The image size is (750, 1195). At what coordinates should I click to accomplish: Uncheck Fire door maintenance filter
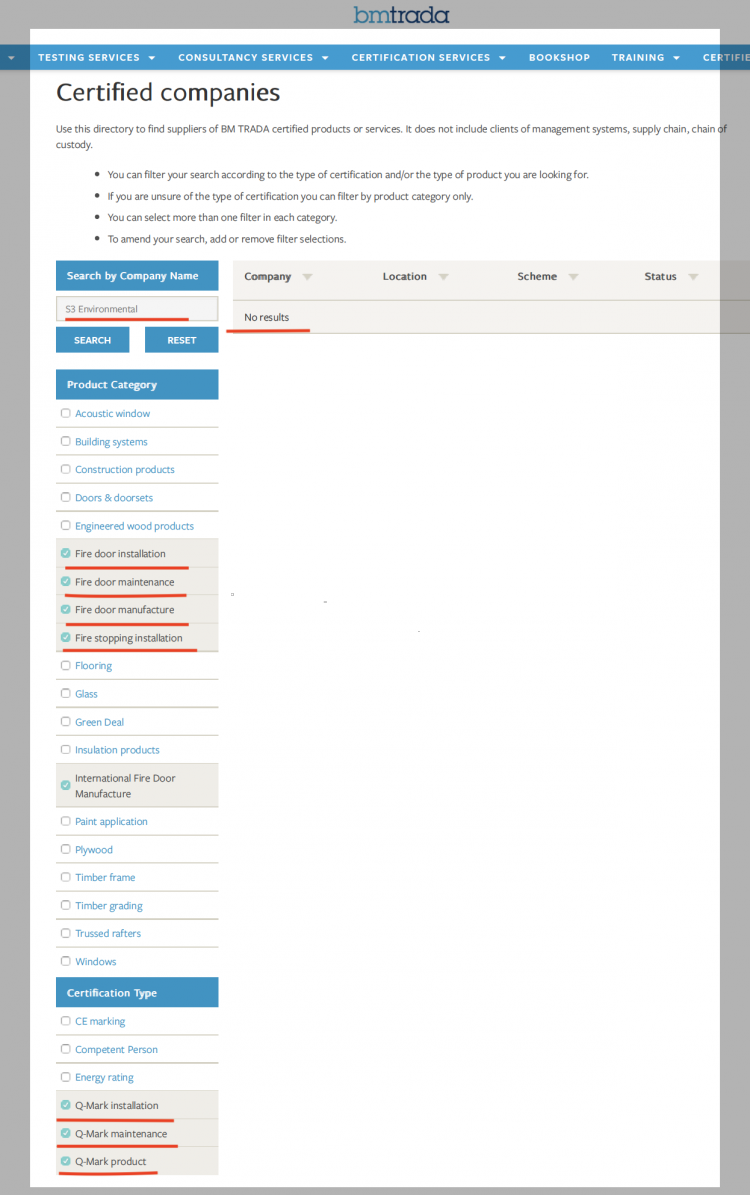tap(66, 581)
